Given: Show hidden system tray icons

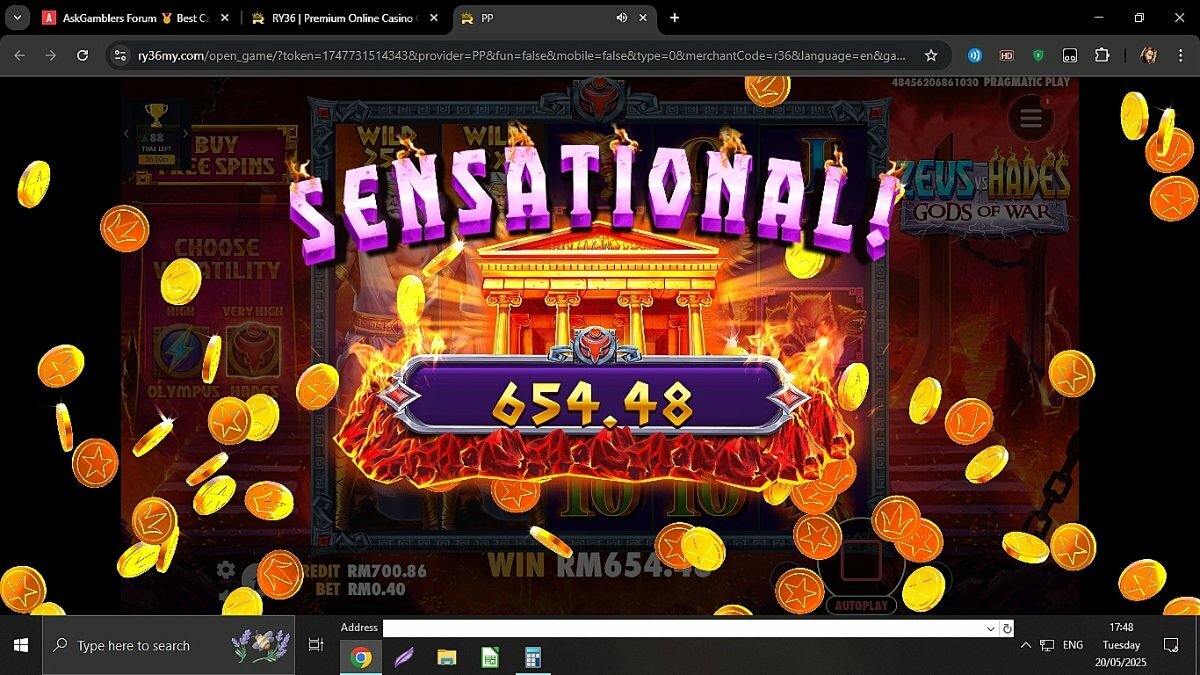Looking at the screenshot, I should [1026, 646].
